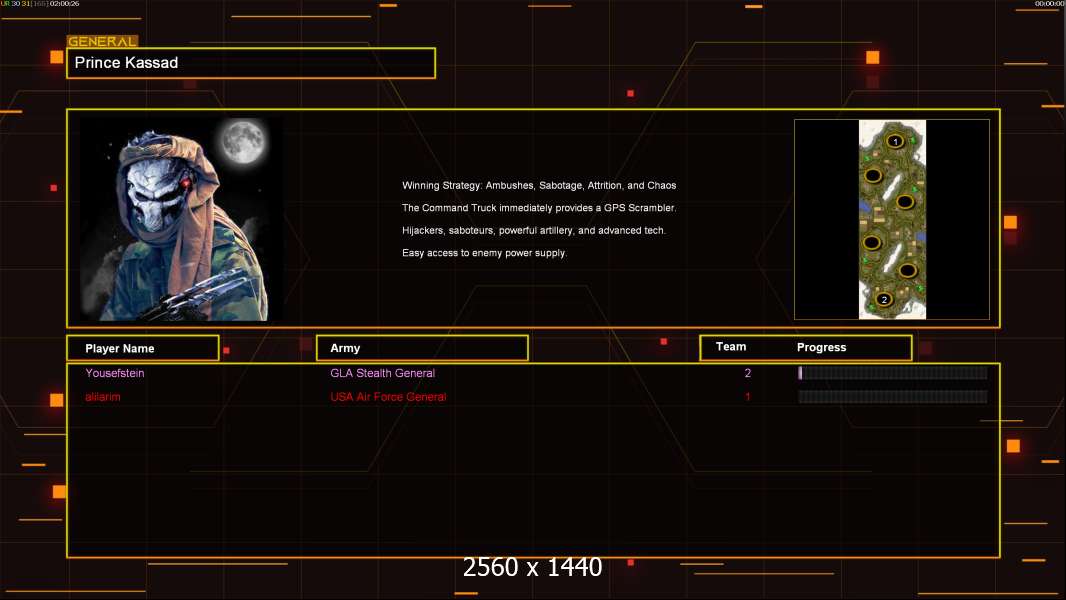1066x600 pixels.
Task: Click the map preview thumbnail
Action: pos(892,219)
